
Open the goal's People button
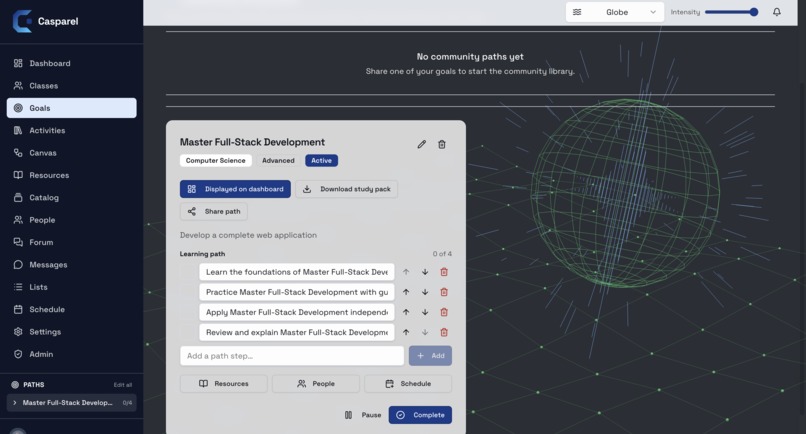[x=316, y=384]
